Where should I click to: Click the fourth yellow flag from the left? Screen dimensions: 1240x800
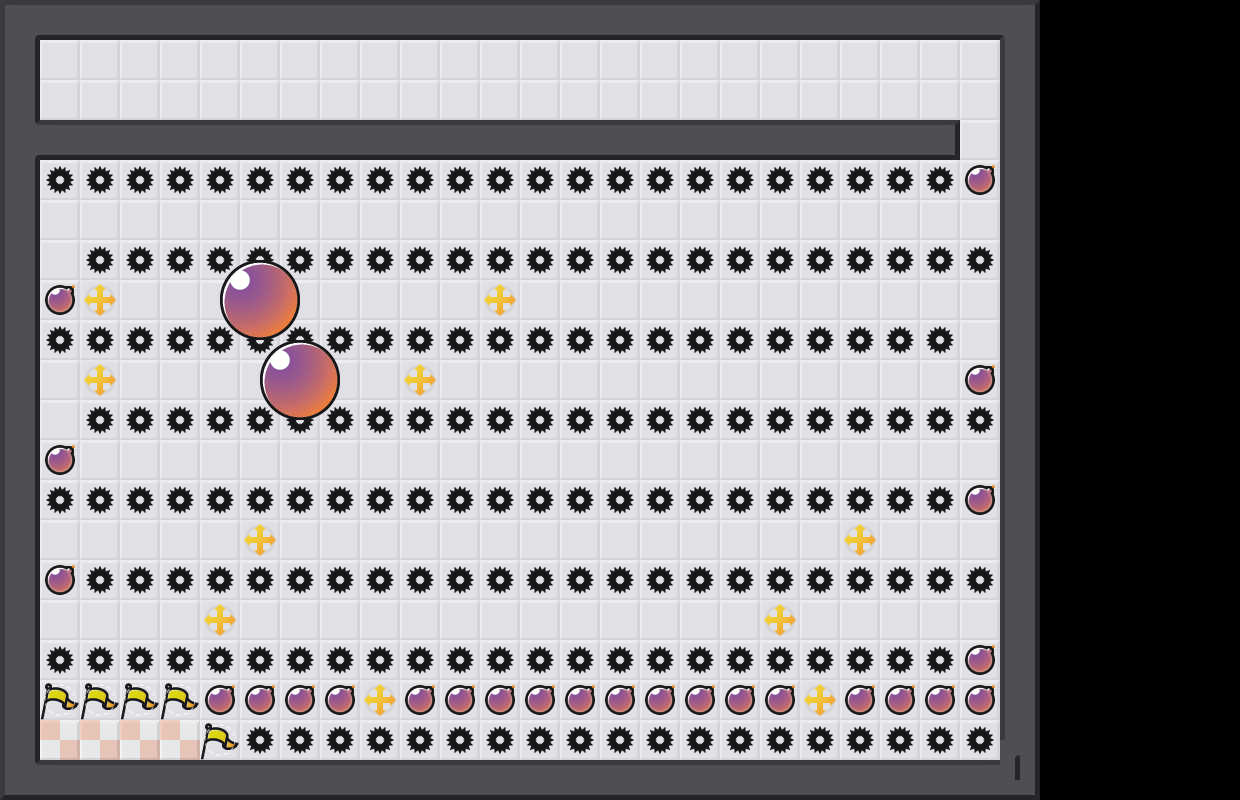pyautogui.click(x=179, y=700)
